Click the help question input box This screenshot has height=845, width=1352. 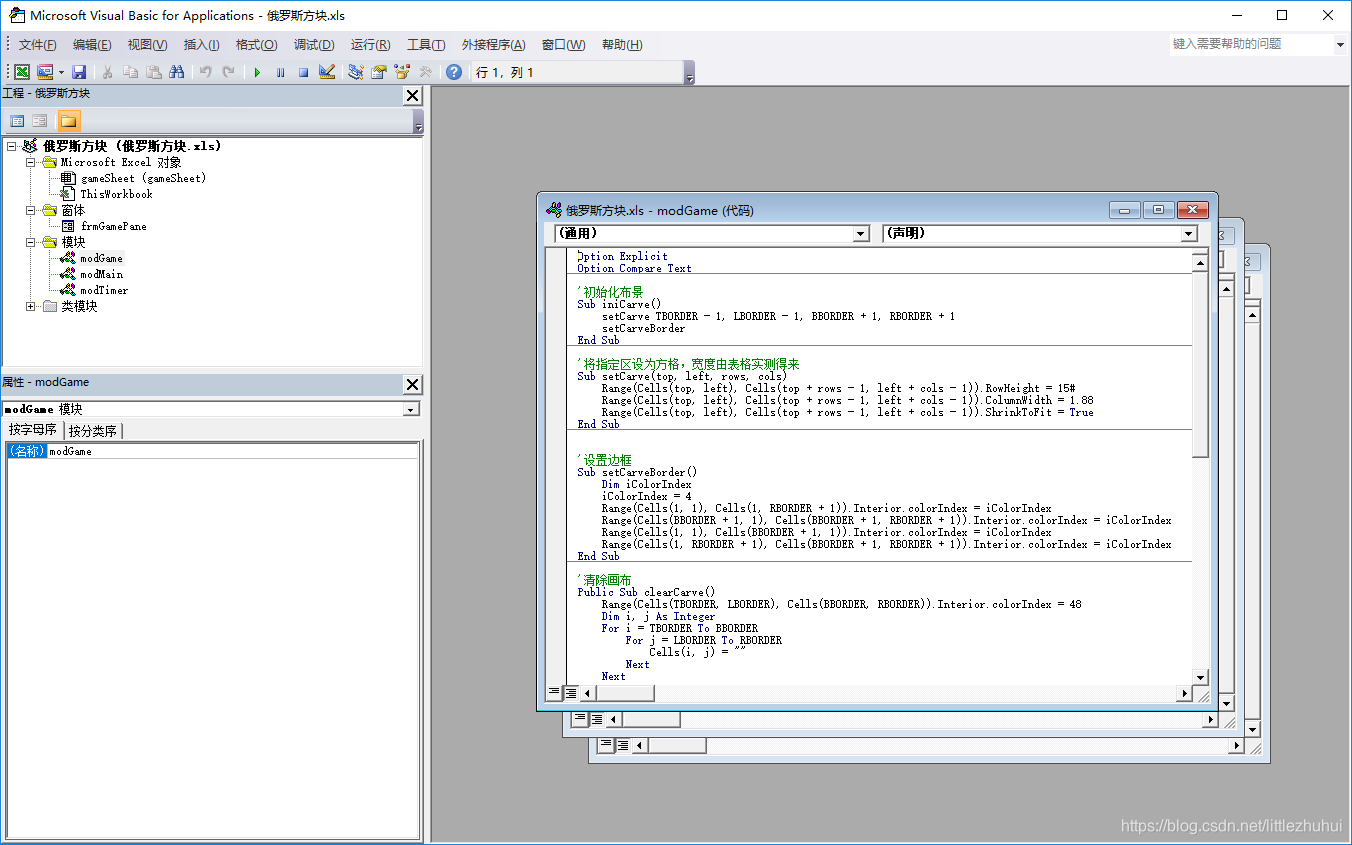(x=1251, y=44)
